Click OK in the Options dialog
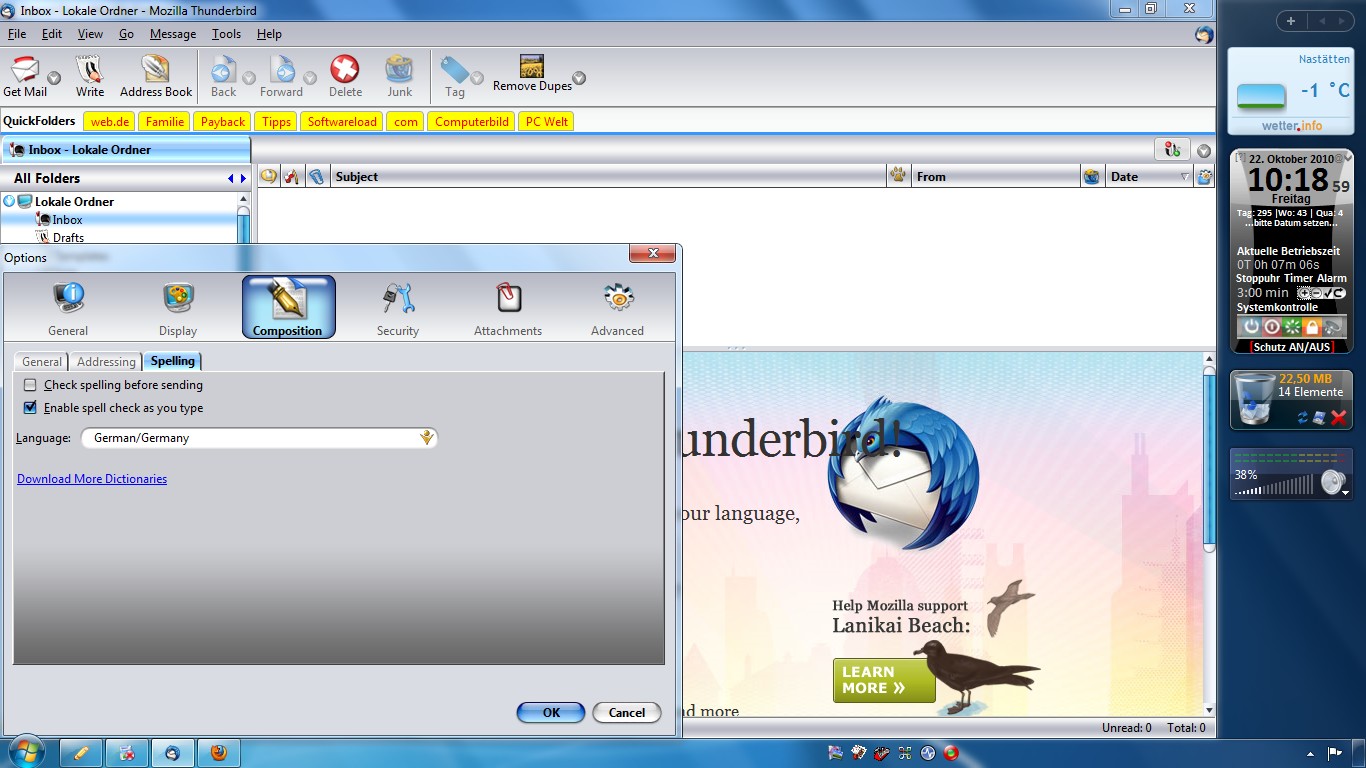Image resolution: width=1366 pixels, height=768 pixels. pos(551,712)
